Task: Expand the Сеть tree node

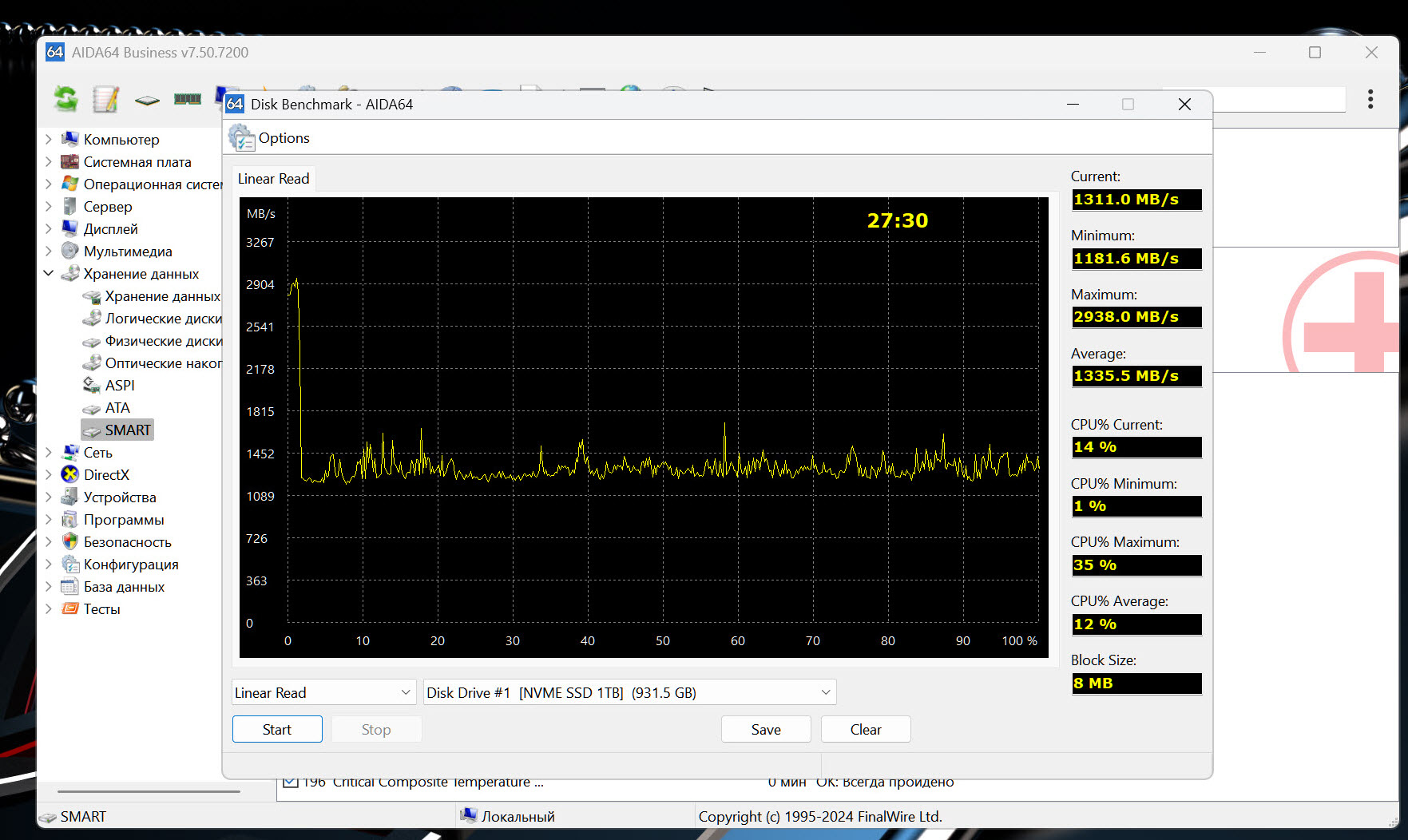Action: [48, 452]
